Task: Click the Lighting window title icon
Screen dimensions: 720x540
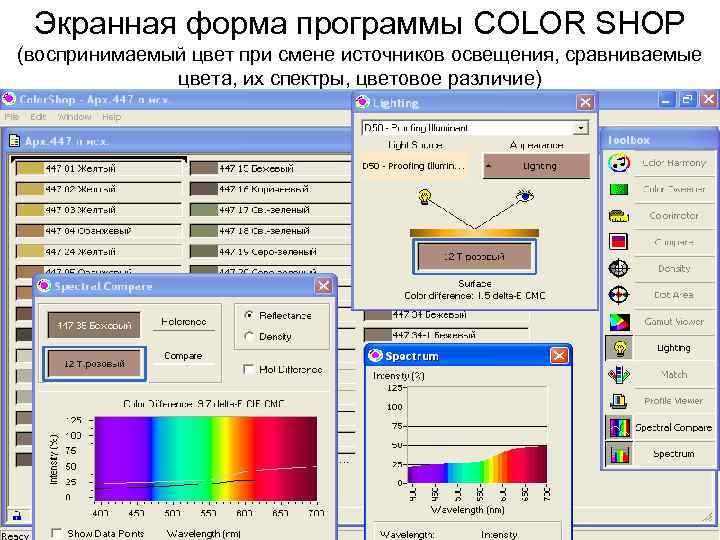Action: (x=362, y=102)
